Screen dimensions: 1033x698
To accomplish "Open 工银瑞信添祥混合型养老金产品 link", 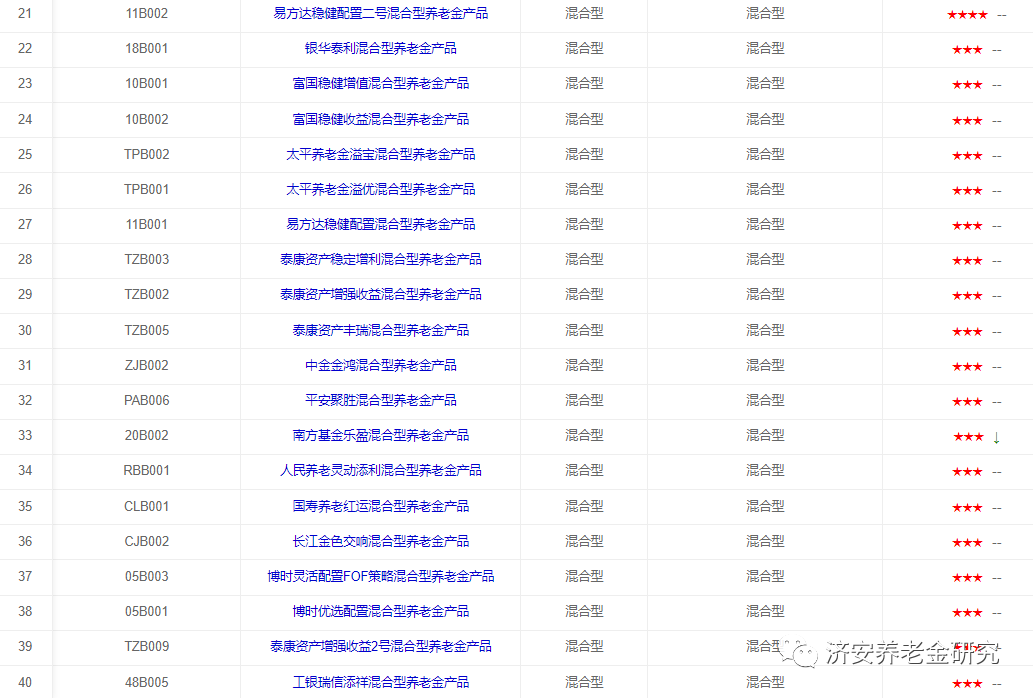I will click(380, 682).
